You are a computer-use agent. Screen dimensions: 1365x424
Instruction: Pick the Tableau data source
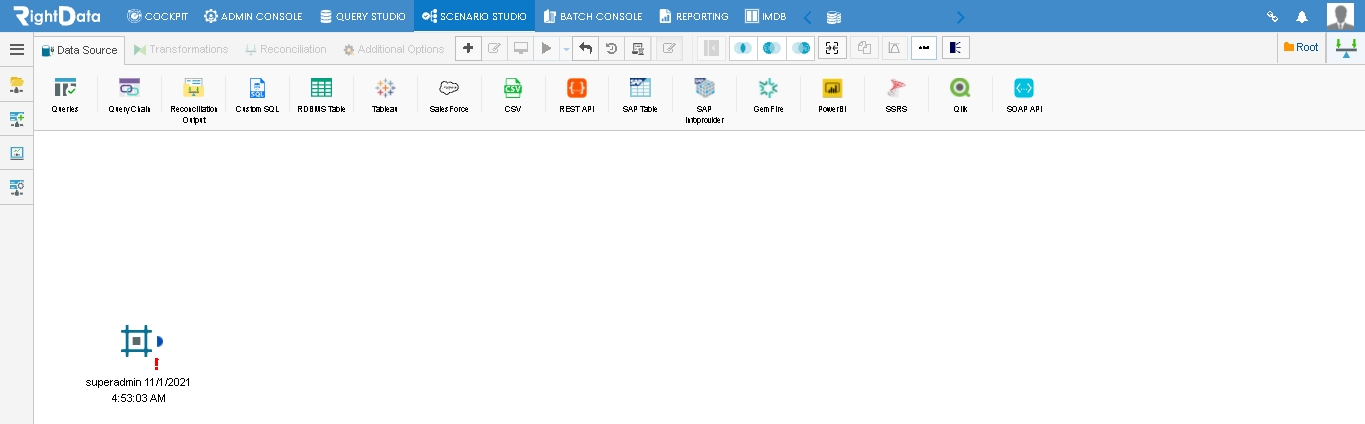point(385,87)
